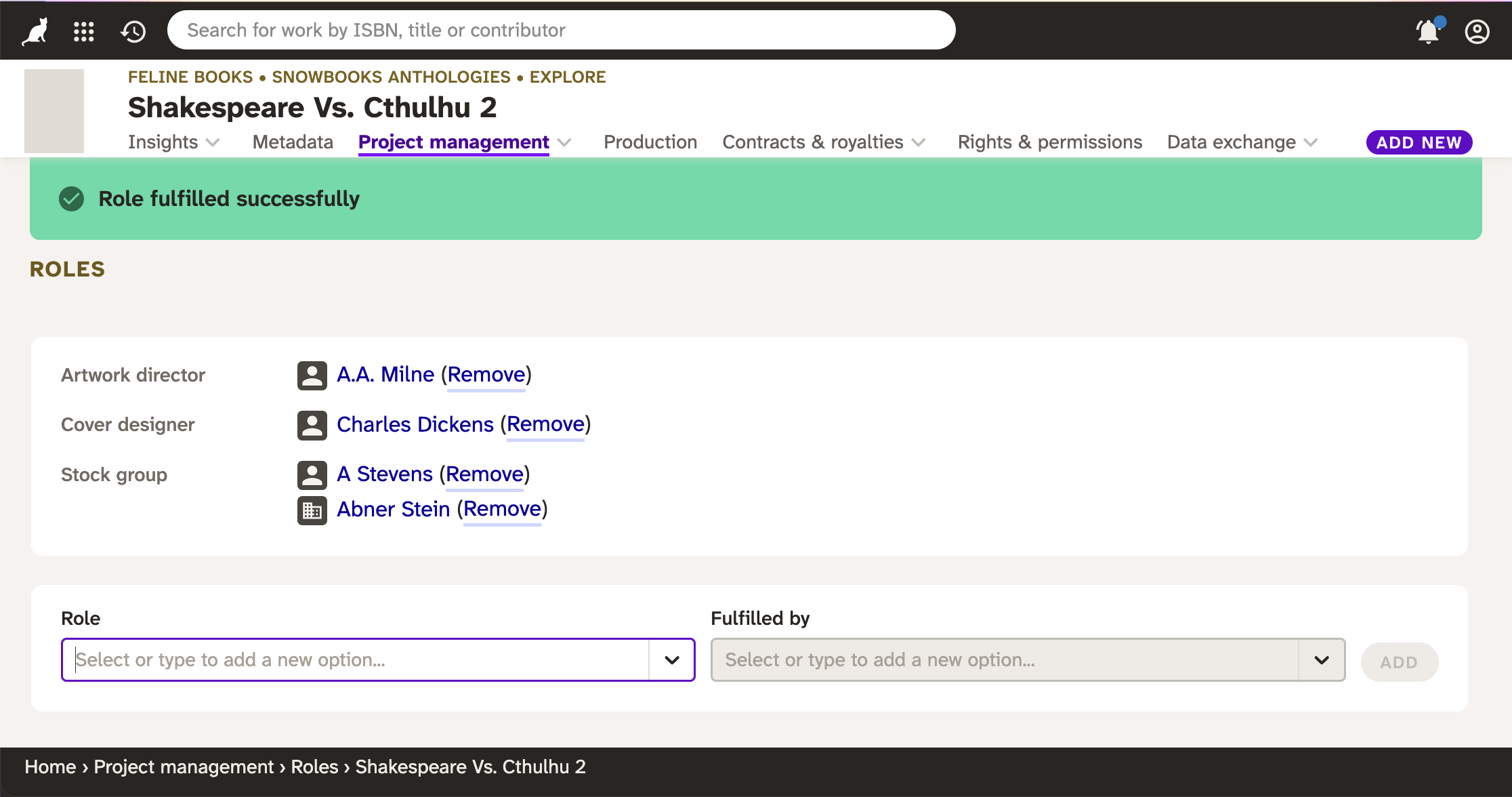Click the SNOWBOOKS ANTHOLOGIES header link
1512x797 pixels.
click(392, 77)
